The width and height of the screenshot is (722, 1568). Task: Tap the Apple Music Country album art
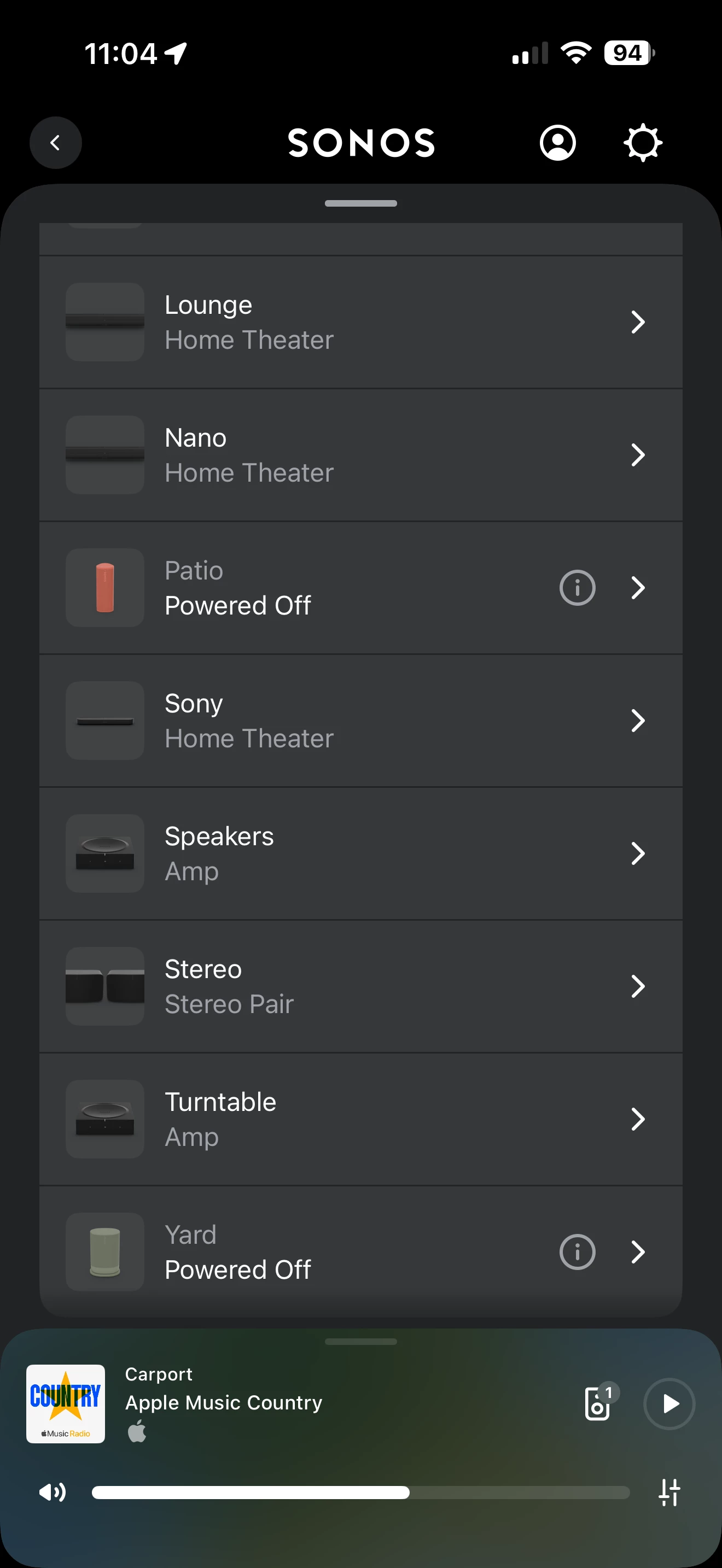coord(66,1403)
